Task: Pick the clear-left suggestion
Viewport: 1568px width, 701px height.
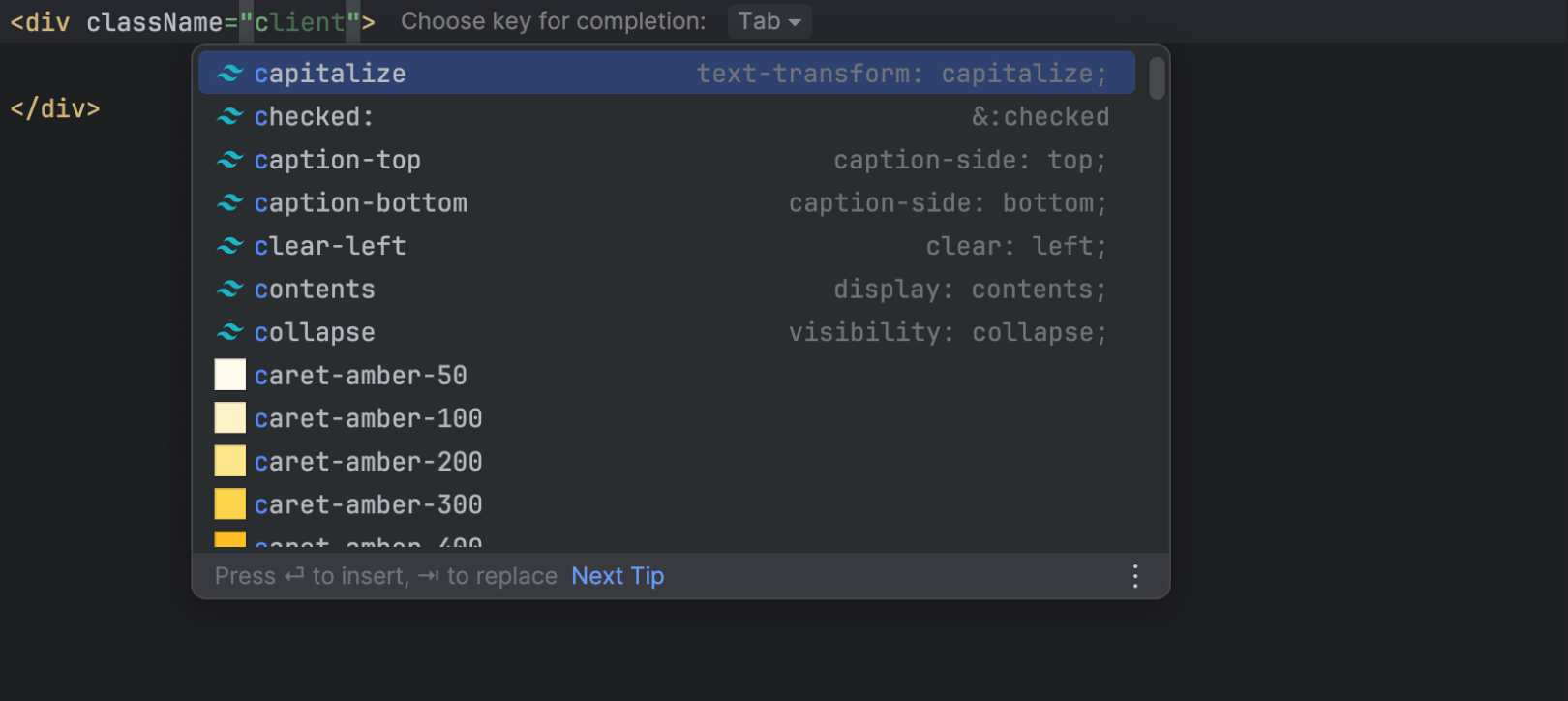Action: [667, 246]
